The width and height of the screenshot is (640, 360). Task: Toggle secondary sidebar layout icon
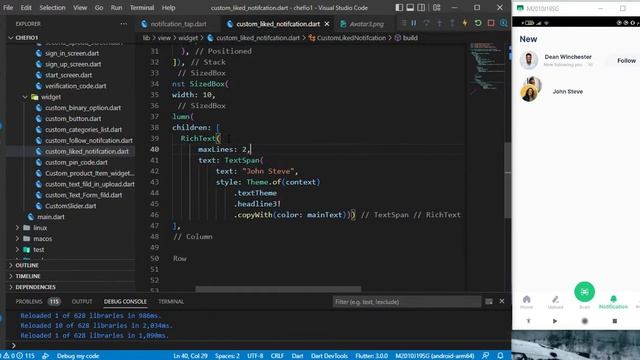point(421,7)
